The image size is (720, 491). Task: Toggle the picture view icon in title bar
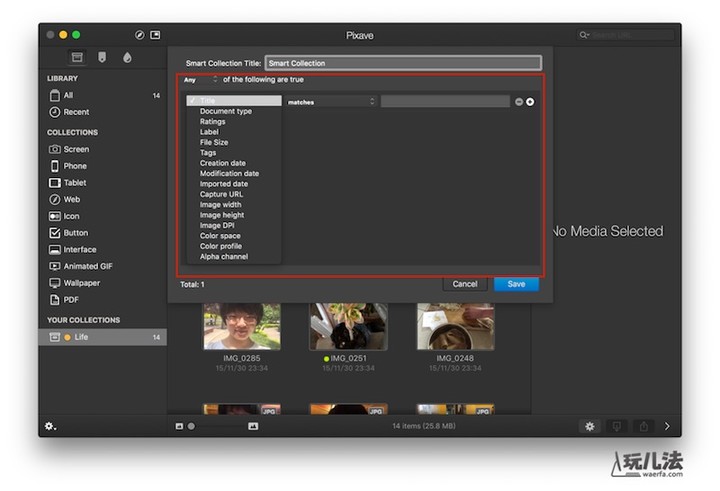(x=155, y=35)
